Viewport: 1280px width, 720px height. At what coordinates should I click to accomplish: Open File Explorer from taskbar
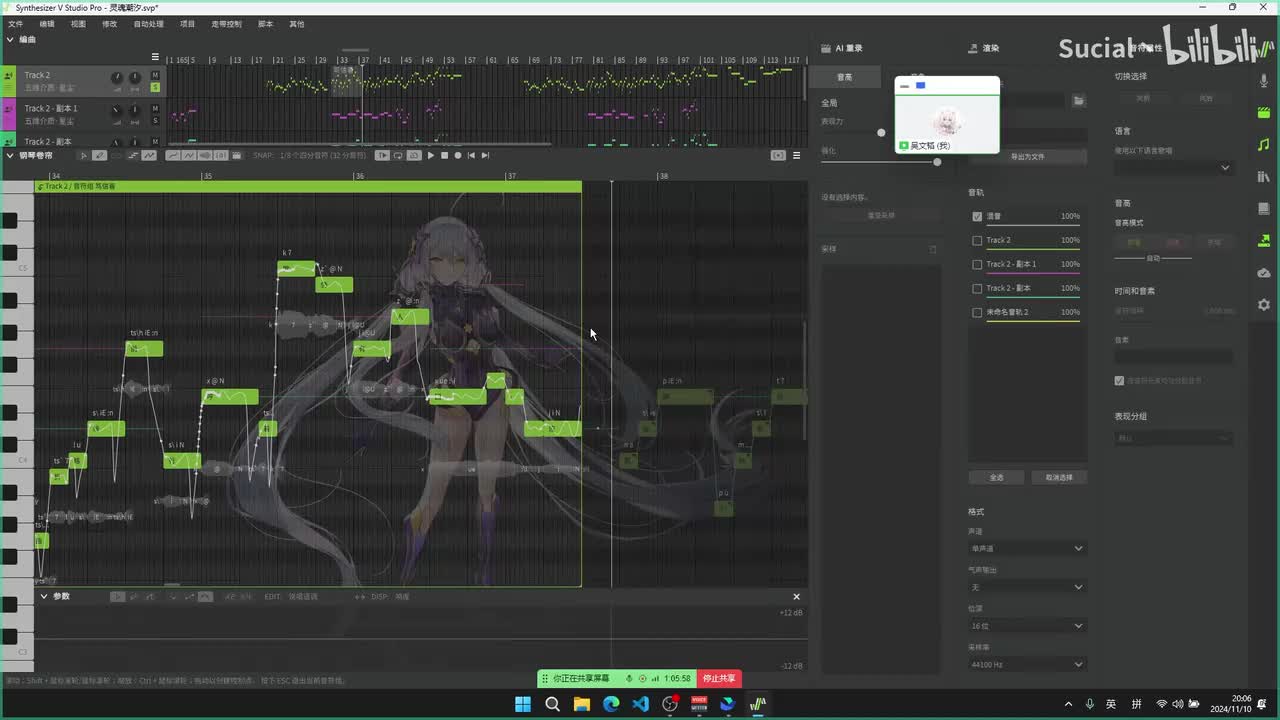coord(581,704)
